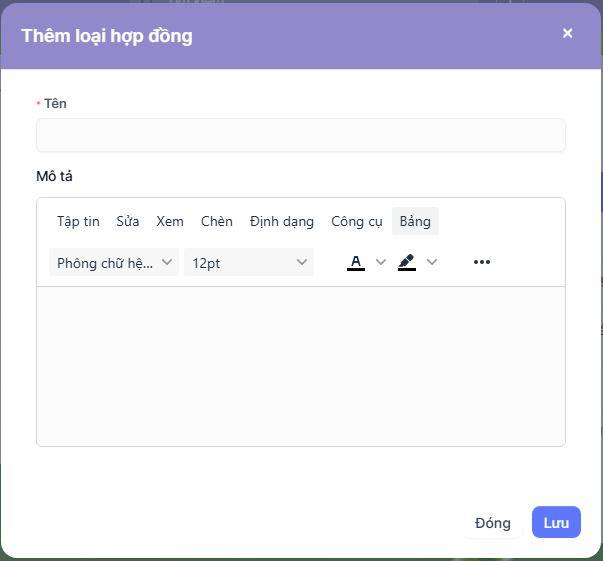Open the Bảng menu
This screenshot has width=603, height=561.
click(415, 221)
